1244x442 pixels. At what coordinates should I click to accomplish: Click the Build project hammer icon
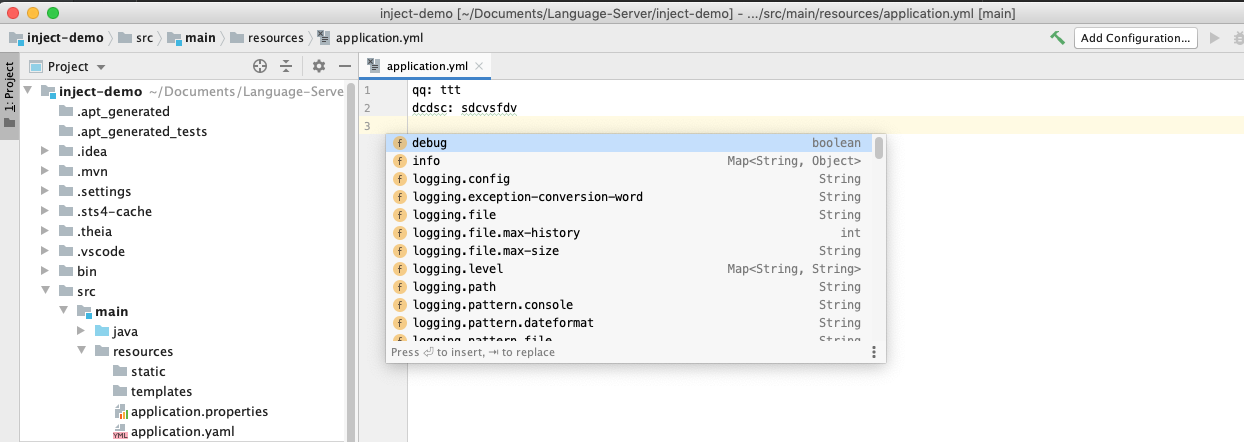click(x=1057, y=38)
